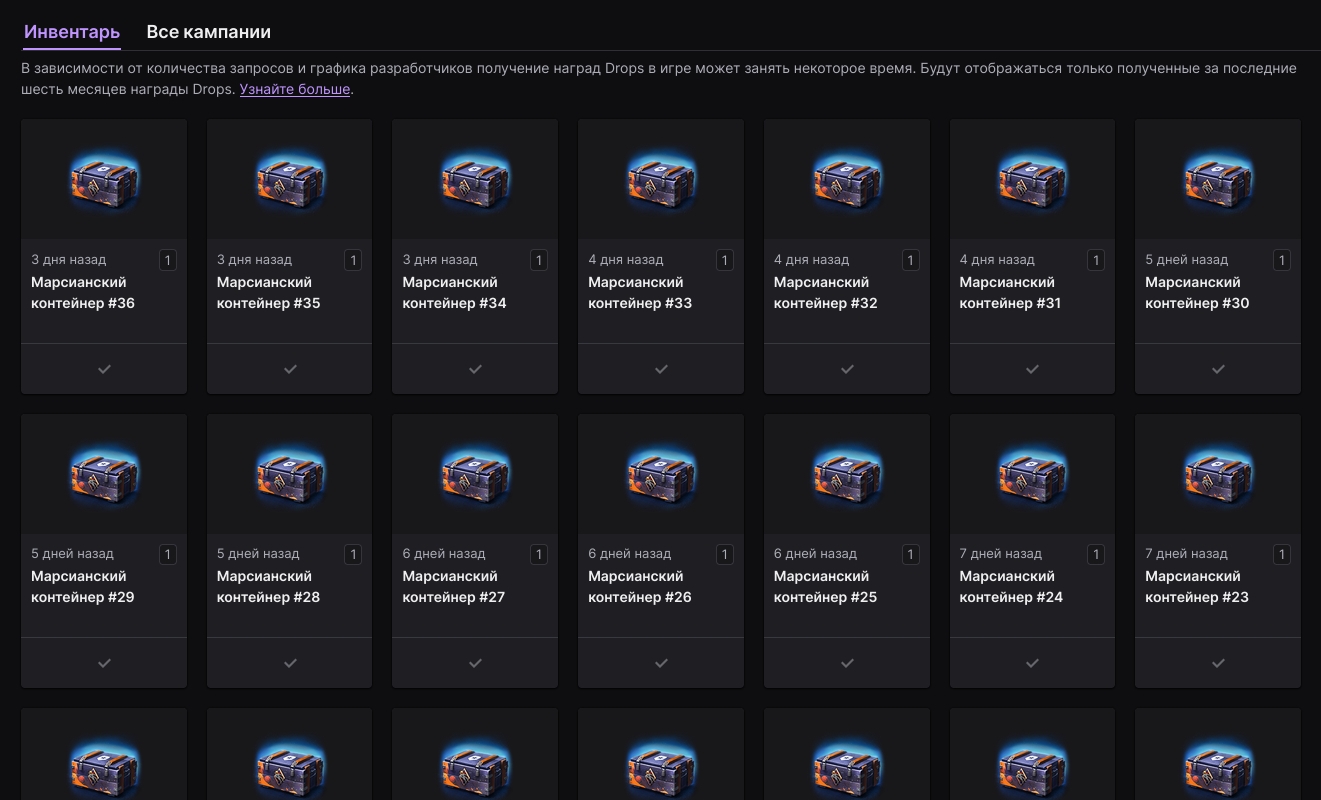Click the Марсианский контейнер #30 chest image
Image resolution: width=1321 pixels, height=800 pixels.
click(1218, 181)
